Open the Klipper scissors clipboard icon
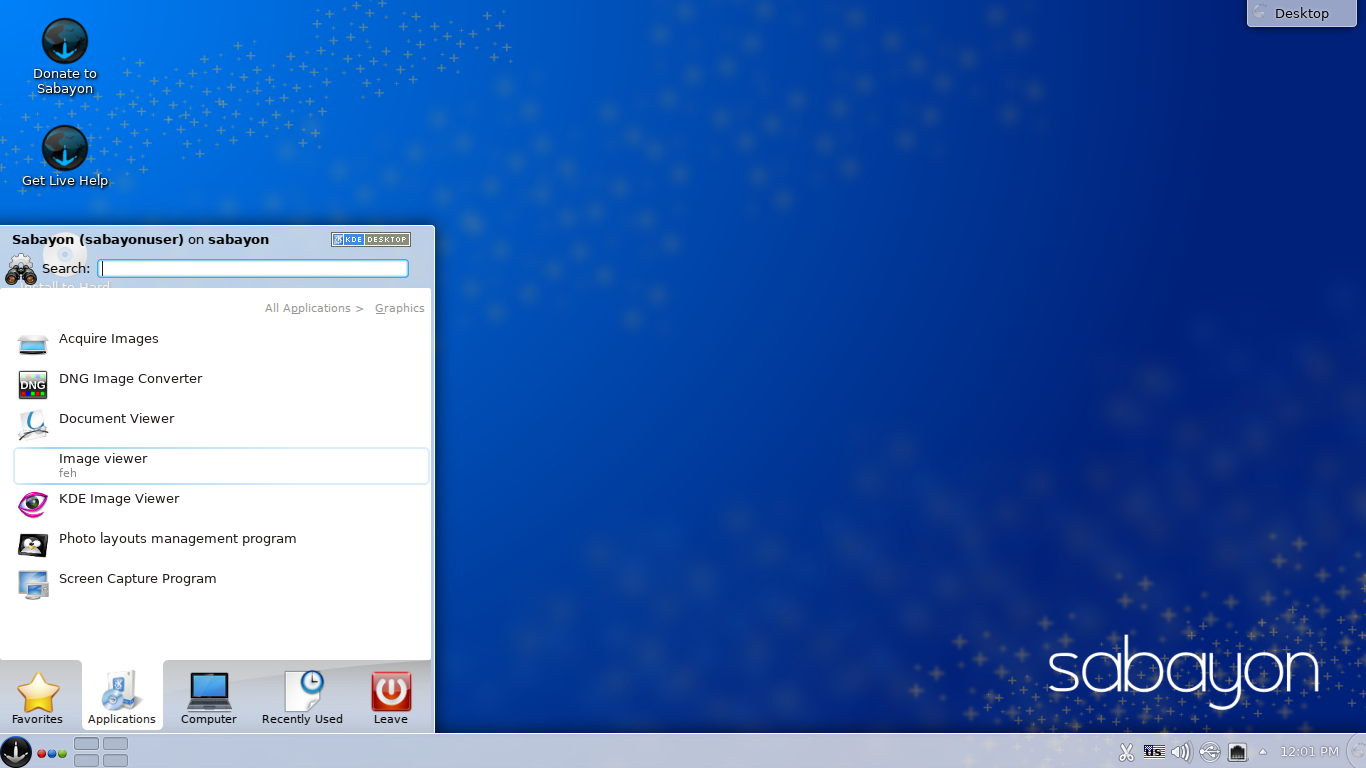The height and width of the screenshot is (768, 1366). pos(1127,752)
